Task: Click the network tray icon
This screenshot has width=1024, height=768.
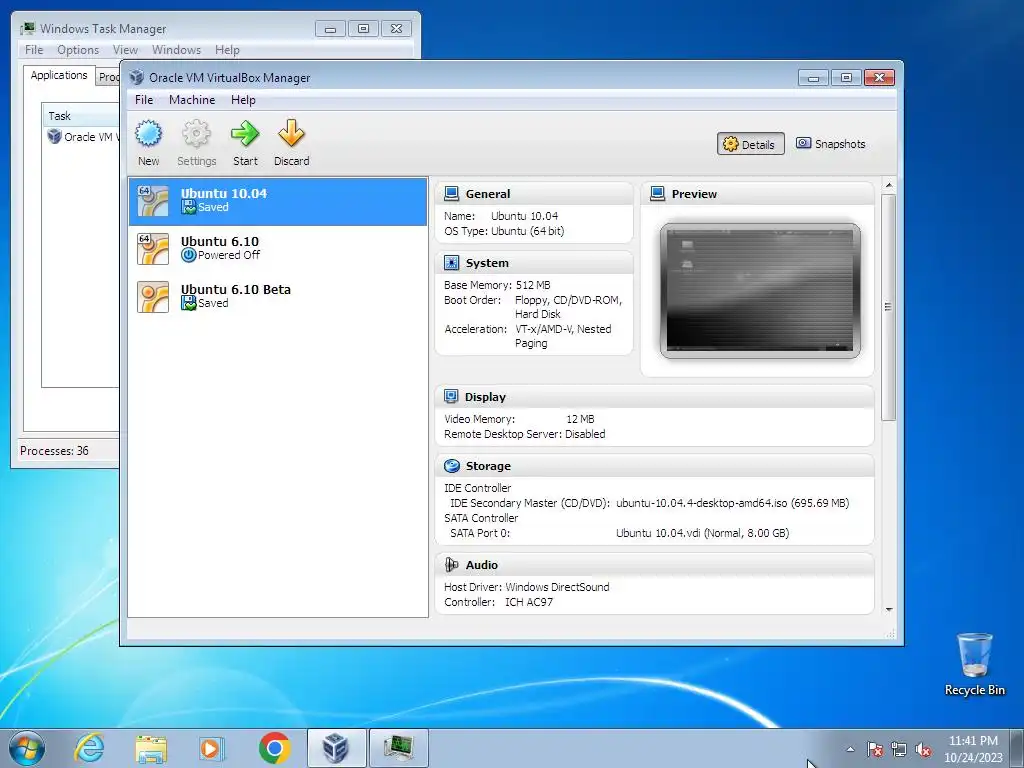Action: [x=899, y=749]
